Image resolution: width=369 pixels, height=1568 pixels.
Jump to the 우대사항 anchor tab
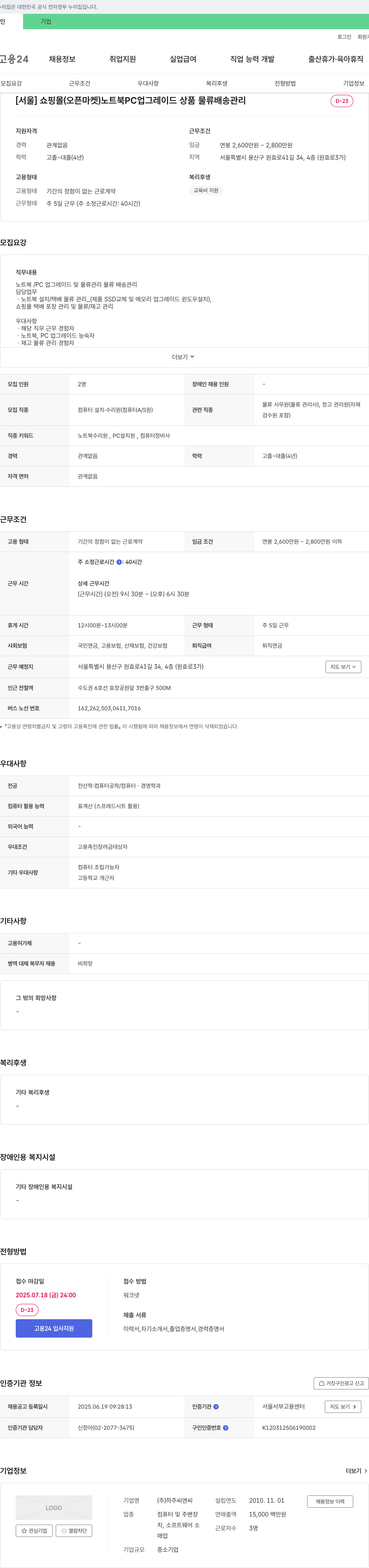(x=148, y=83)
